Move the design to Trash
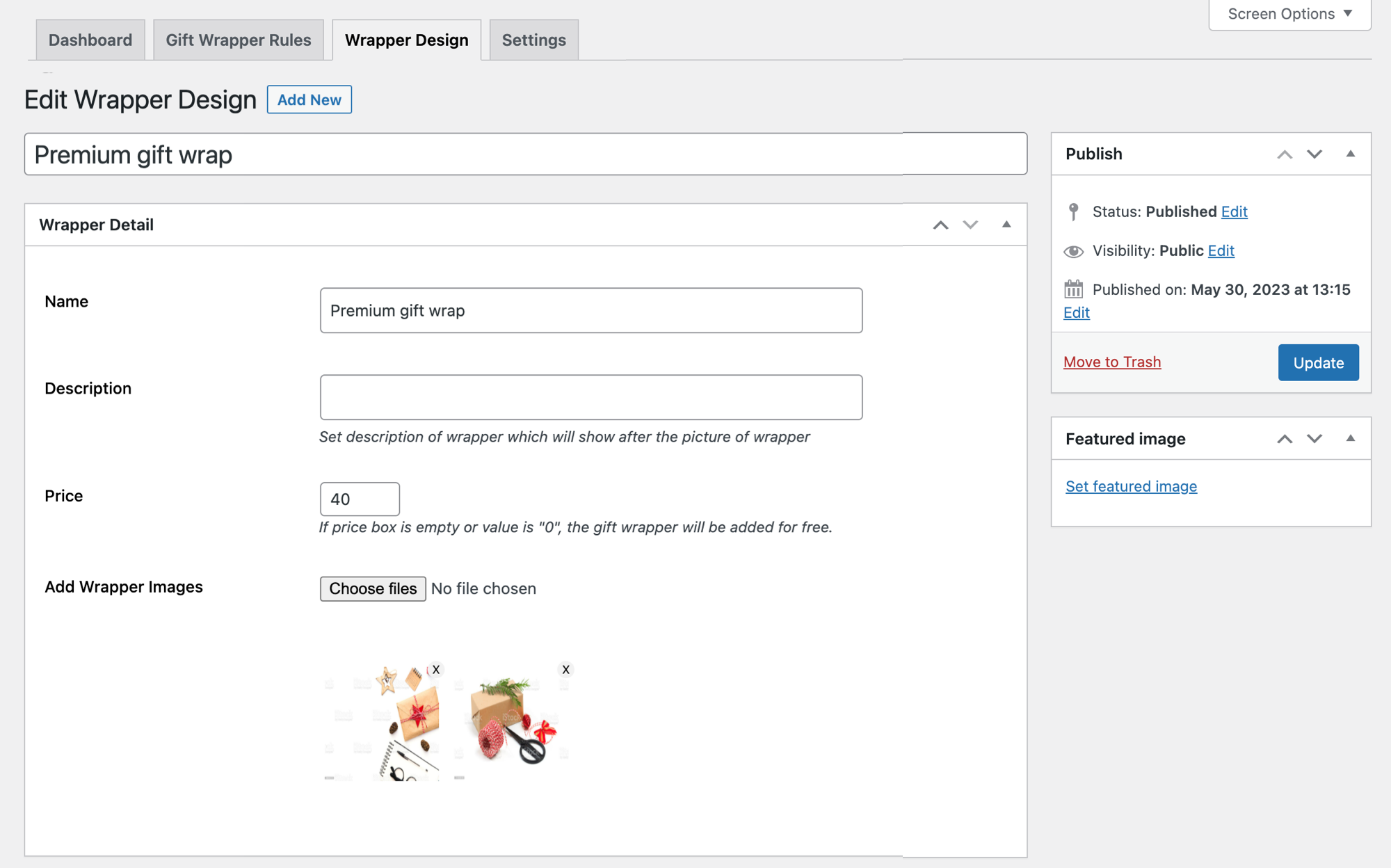1391x868 pixels. pyautogui.click(x=1112, y=362)
